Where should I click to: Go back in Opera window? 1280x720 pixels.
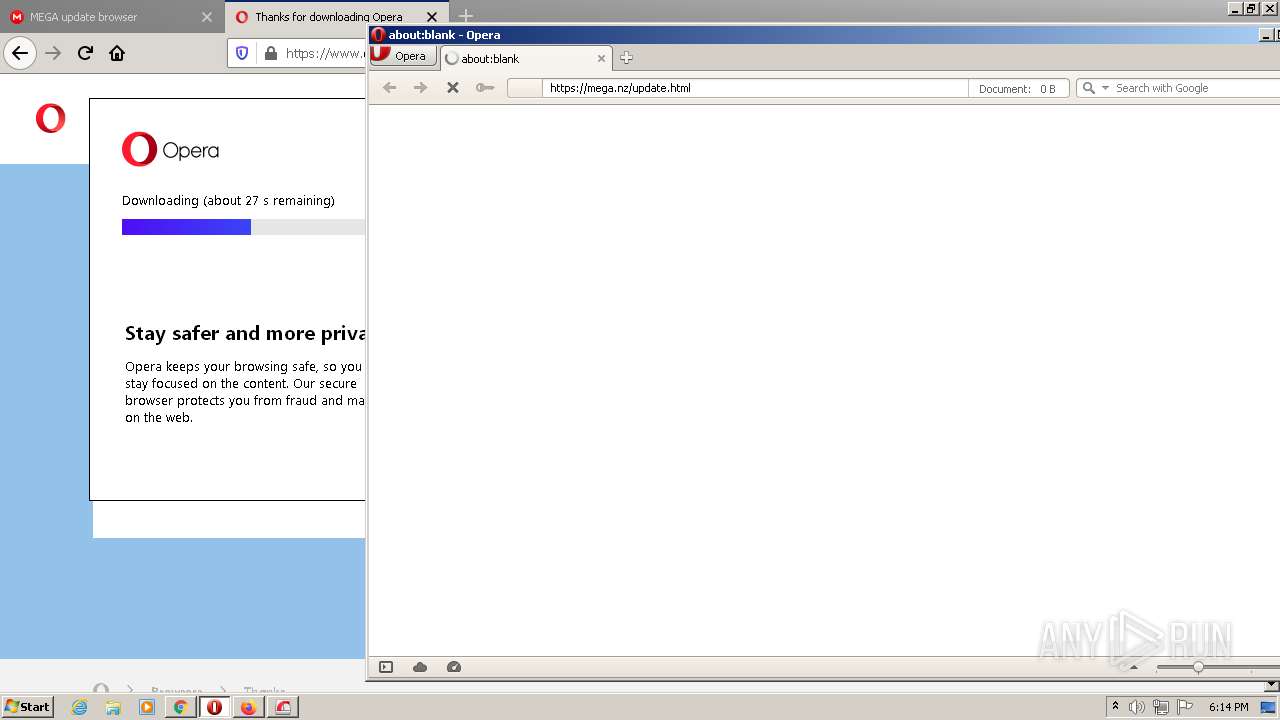click(390, 88)
